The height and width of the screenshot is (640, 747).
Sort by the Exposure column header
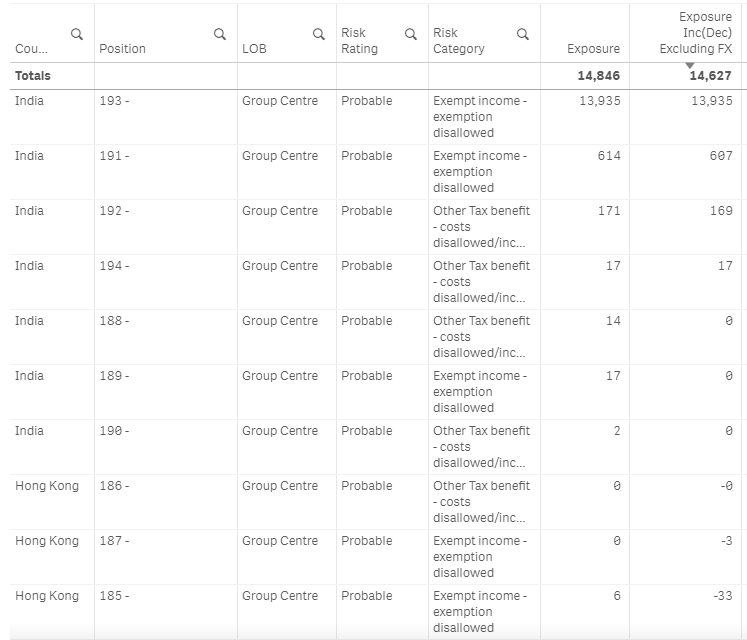point(593,49)
